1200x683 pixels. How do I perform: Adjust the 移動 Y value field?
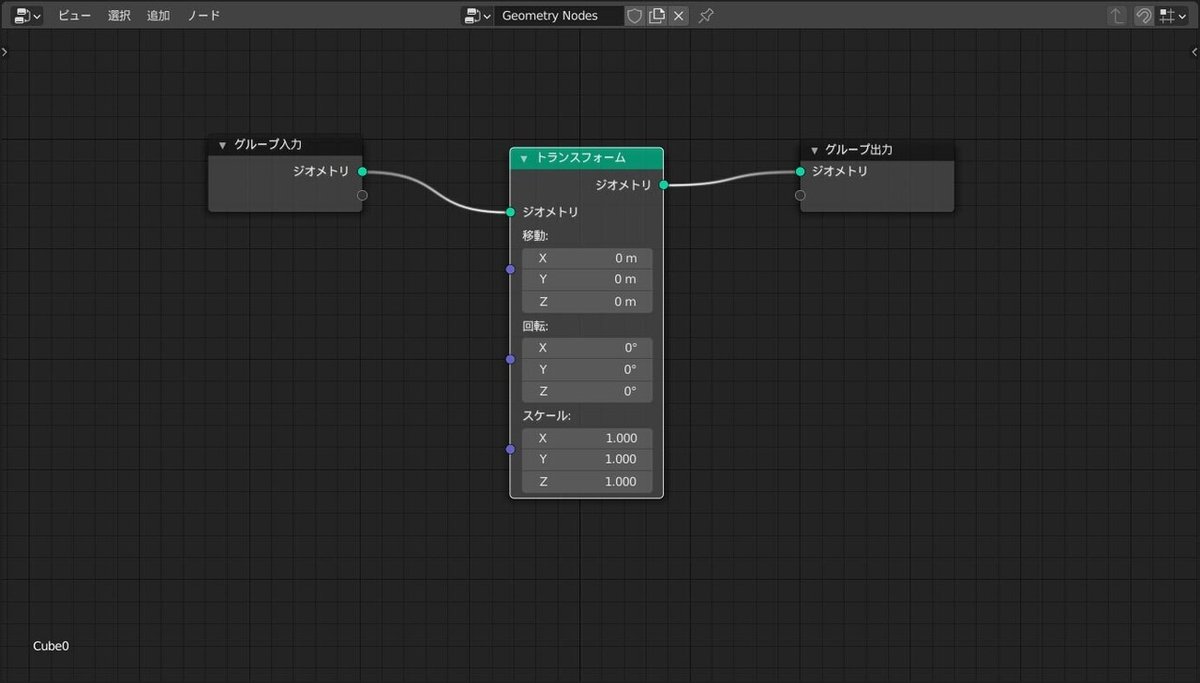coord(587,280)
